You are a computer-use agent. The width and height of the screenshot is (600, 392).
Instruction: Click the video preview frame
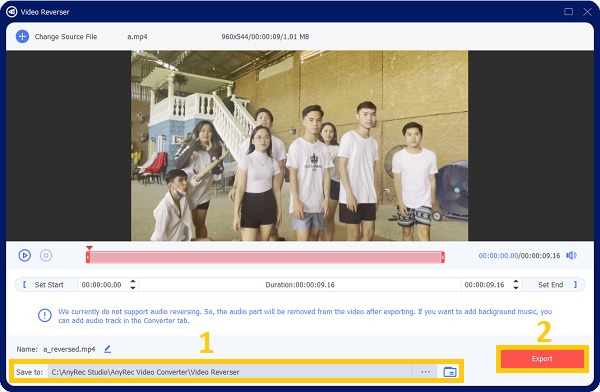pyautogui.click(x=299, y=145)
